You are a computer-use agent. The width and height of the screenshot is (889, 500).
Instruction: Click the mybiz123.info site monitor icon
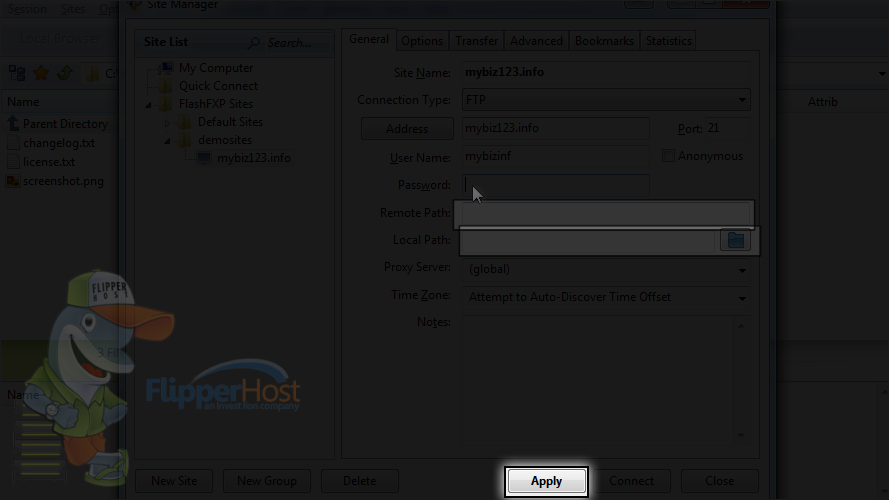point(204,158)
